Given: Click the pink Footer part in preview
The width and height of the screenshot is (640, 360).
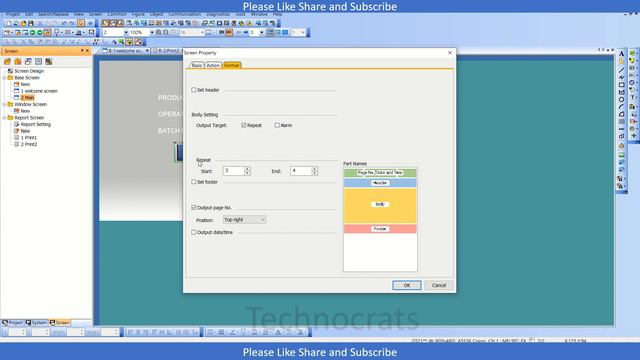Looking at the screenshot, I should [380, 229].
